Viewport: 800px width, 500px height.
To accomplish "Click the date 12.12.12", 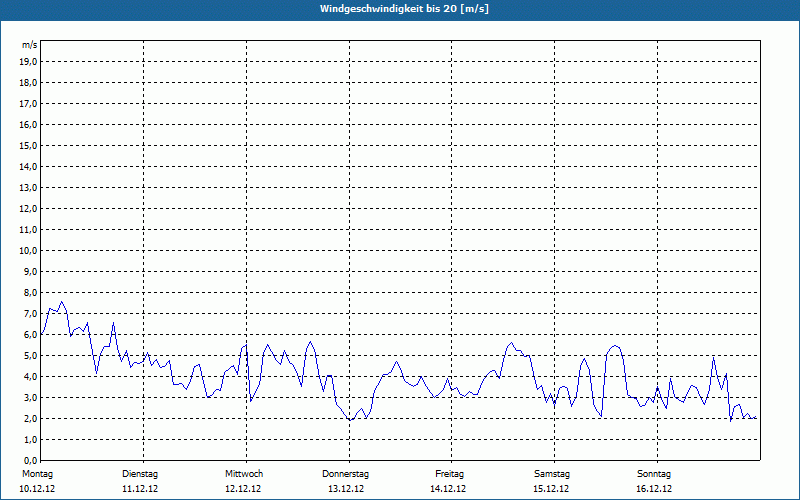I will (243, 489).
